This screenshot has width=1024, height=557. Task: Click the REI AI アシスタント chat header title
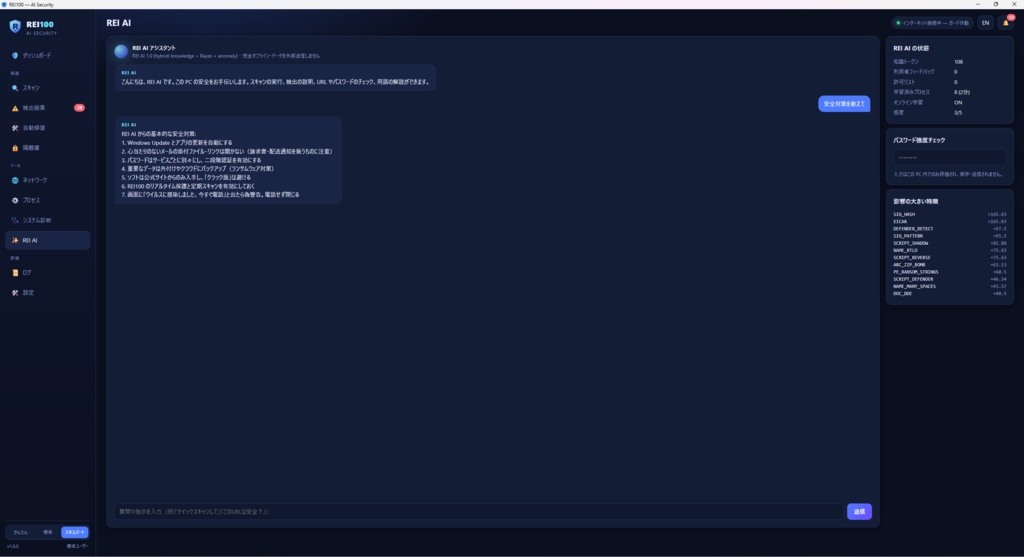click(x=153, y=48)
